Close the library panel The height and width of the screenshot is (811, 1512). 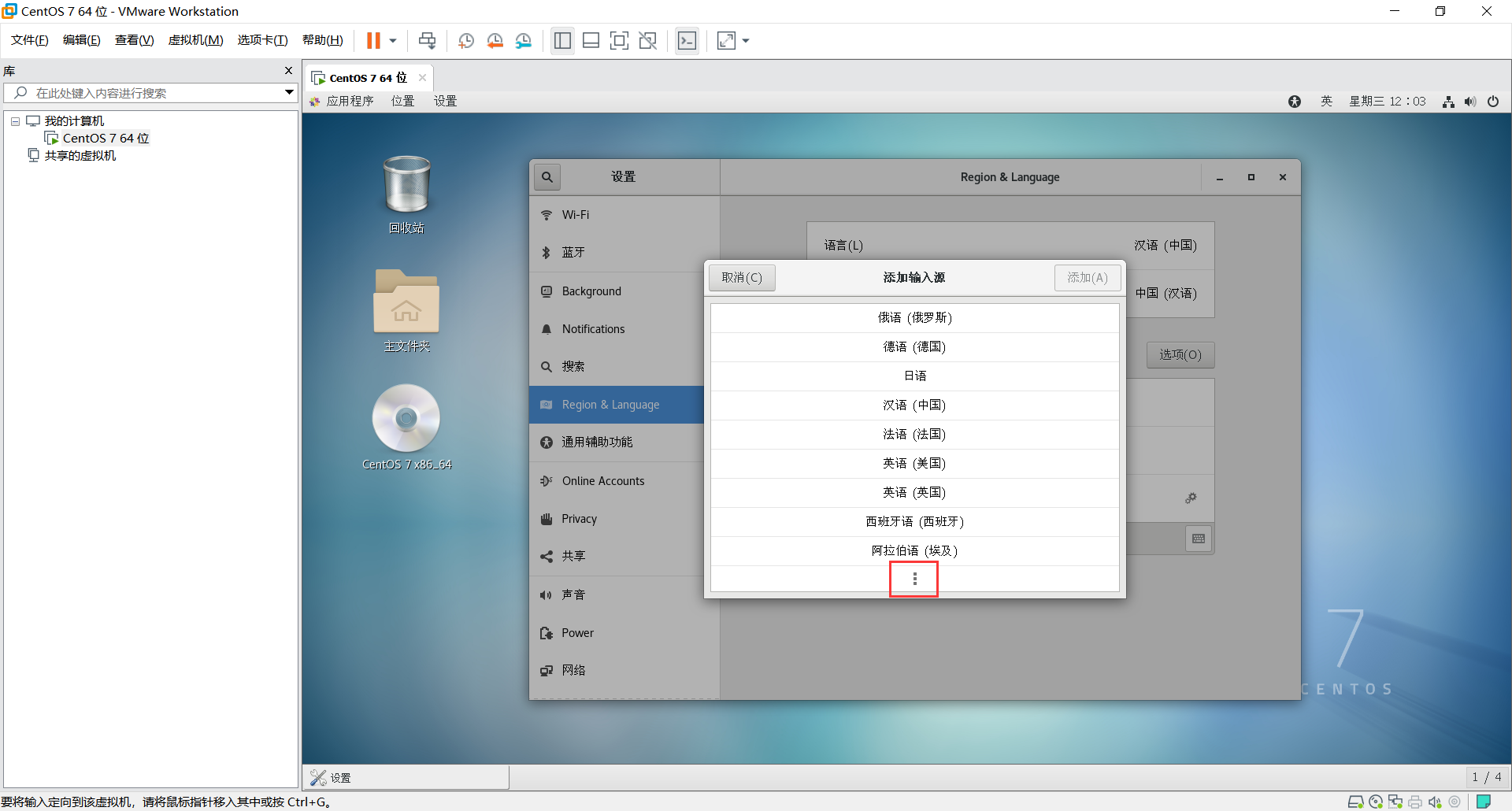pos(288,71)
